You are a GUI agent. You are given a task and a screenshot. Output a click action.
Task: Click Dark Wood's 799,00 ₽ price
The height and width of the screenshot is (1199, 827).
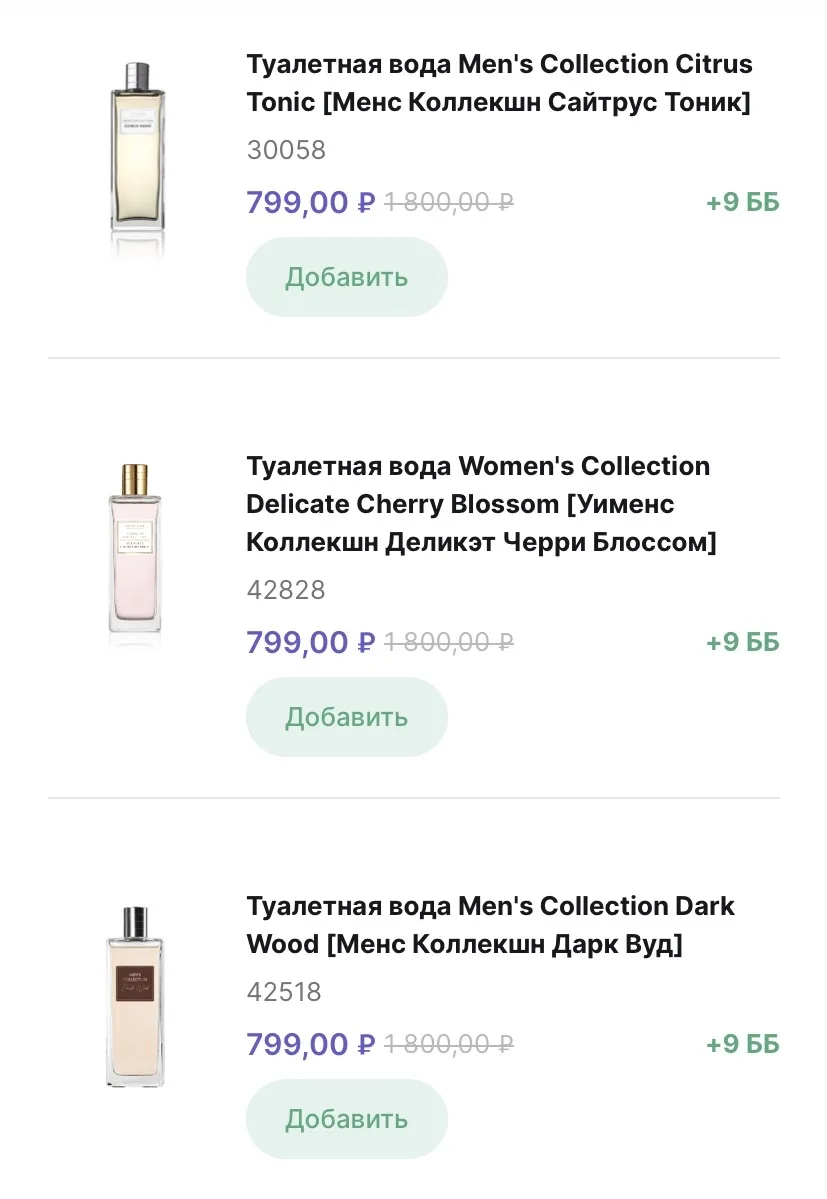310,1045
